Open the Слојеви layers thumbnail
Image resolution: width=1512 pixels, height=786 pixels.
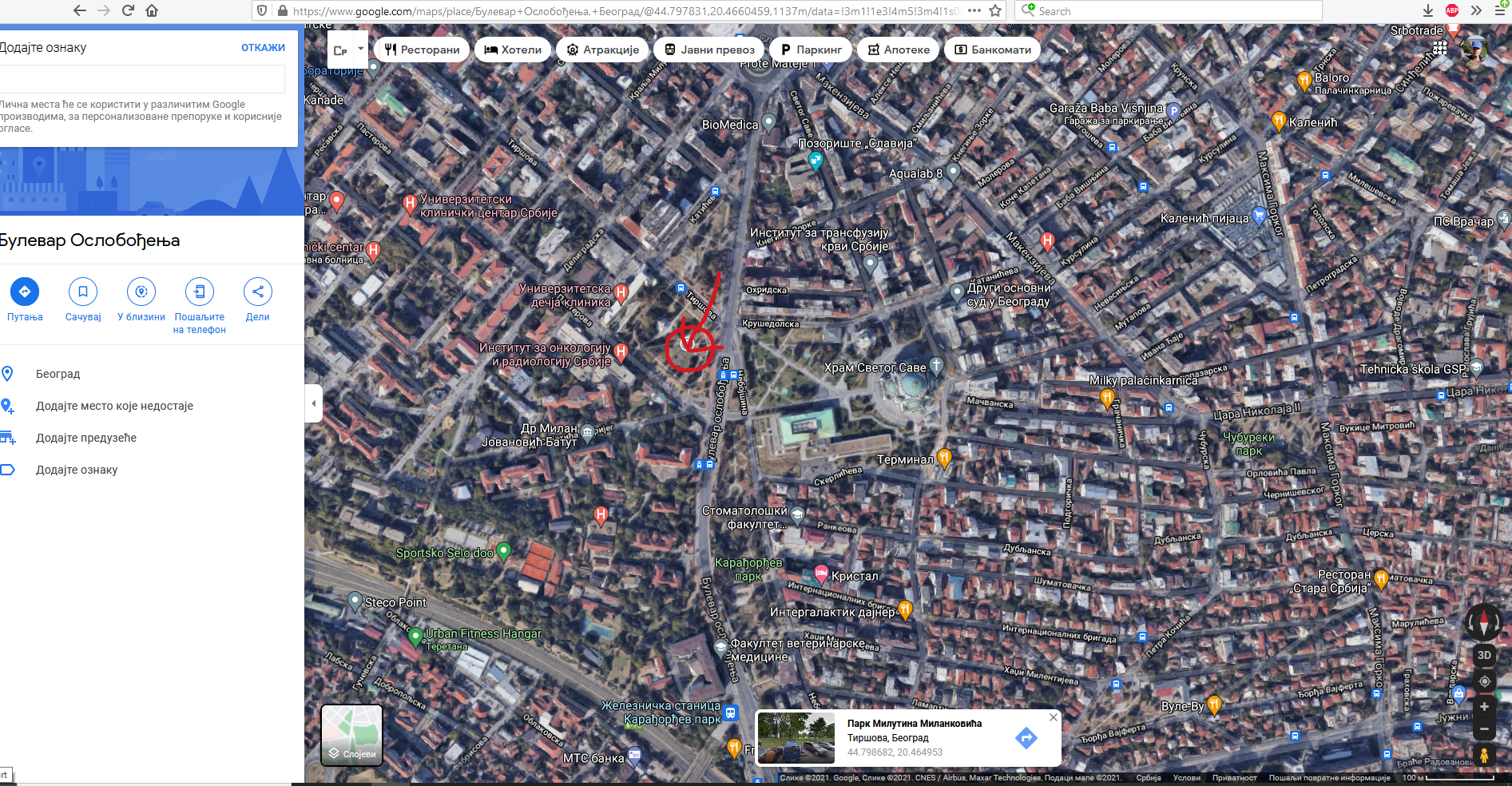click(x=351, y=735)
